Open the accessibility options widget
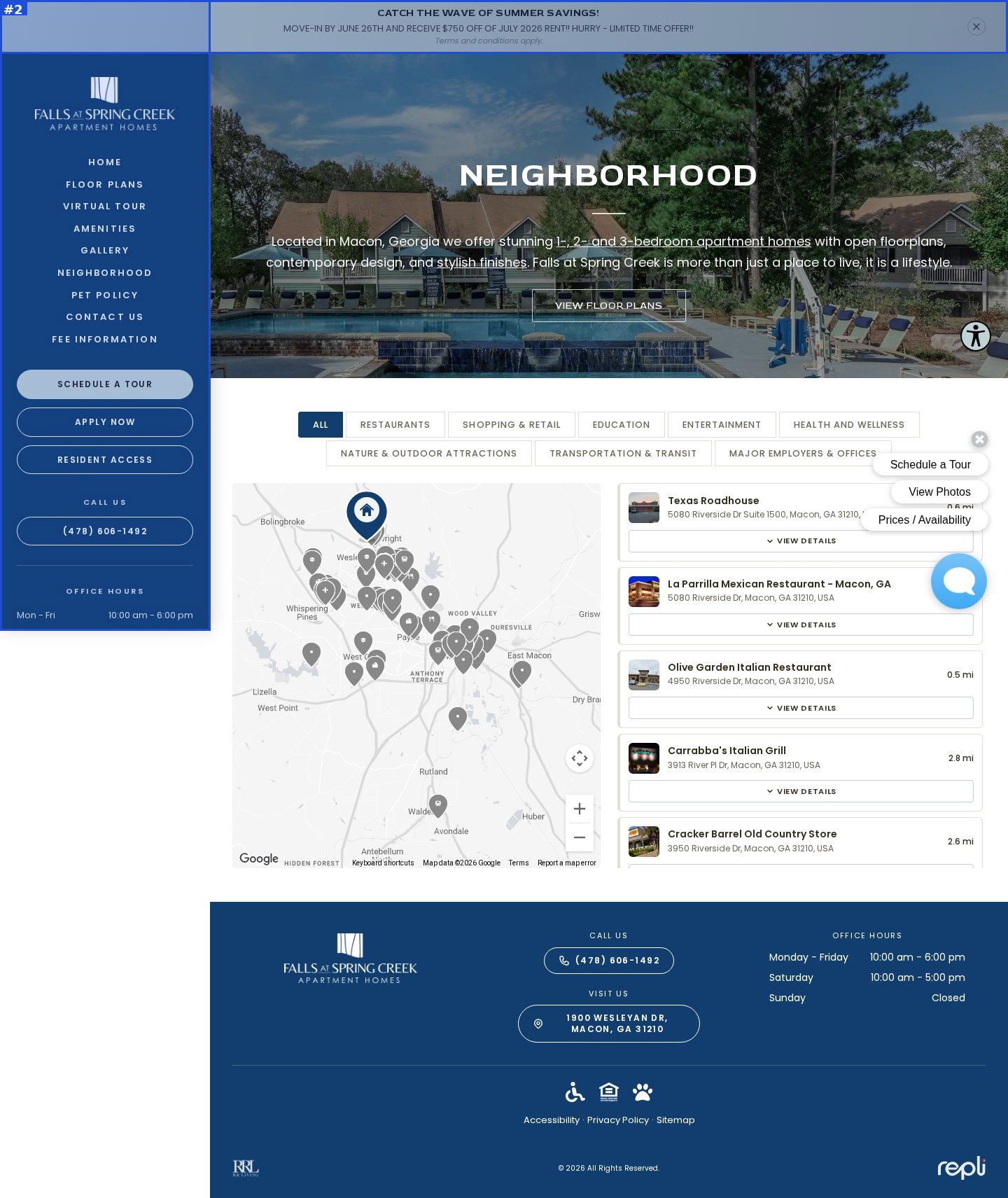Image resolution: width=1008 pixels, height=1198 pixels. click(975, 336)
